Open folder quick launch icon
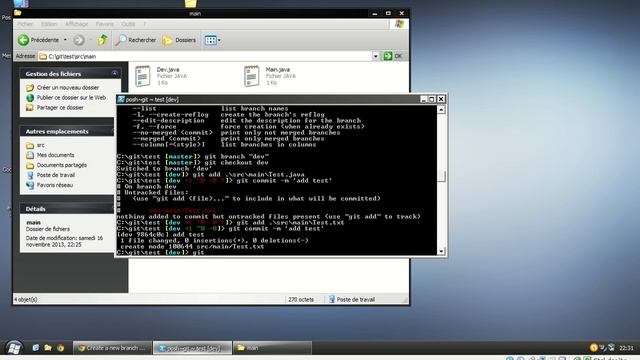This screenshot has width=640, height=360. [x=48, y=348]
